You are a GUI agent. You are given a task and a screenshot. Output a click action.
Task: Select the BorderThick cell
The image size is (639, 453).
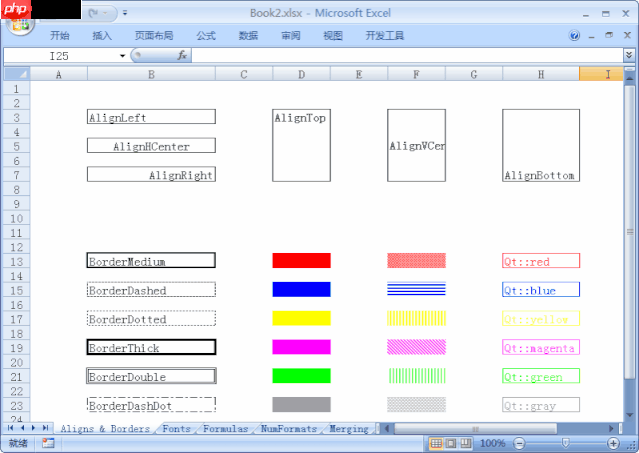click(x=151, y=347)
